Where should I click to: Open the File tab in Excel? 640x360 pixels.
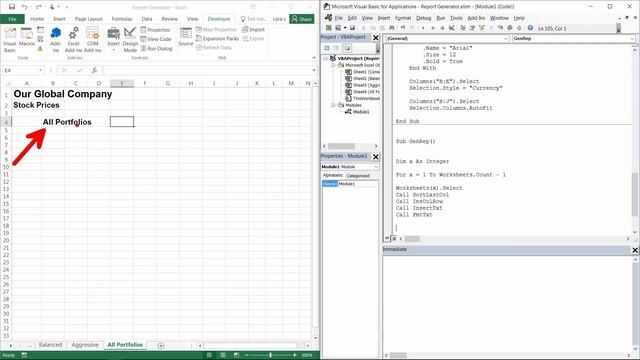(12, 19)
